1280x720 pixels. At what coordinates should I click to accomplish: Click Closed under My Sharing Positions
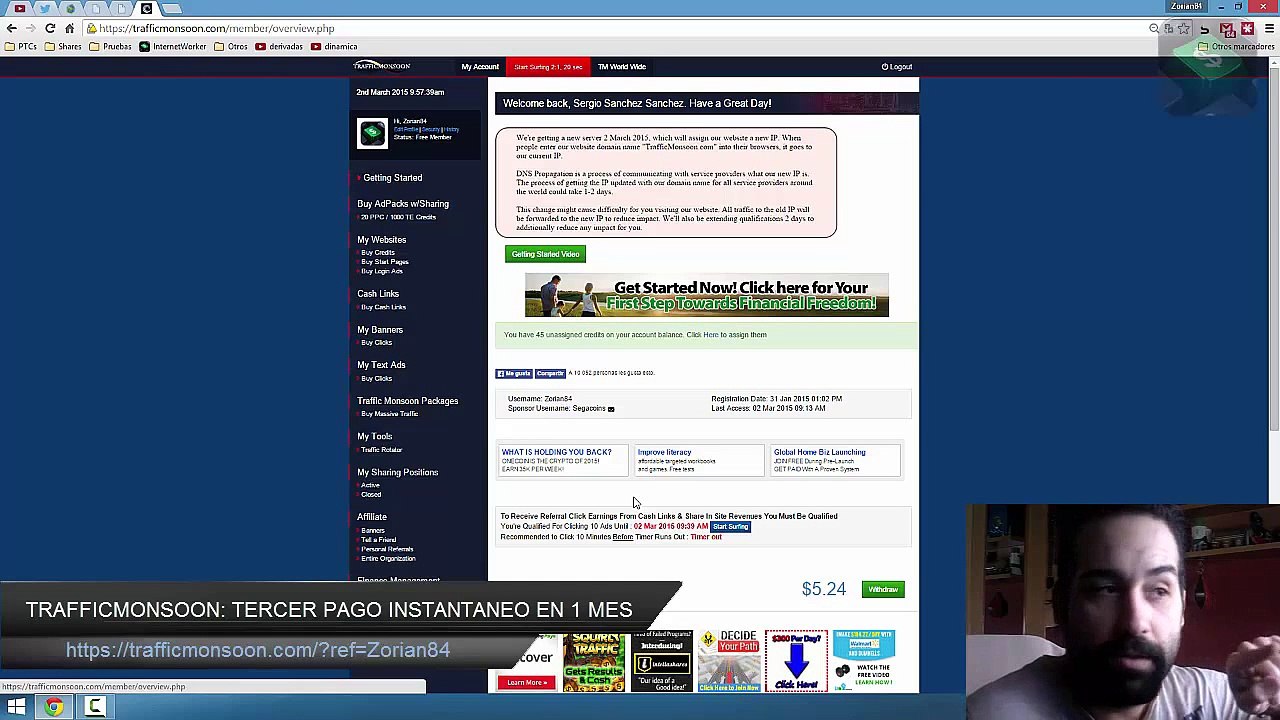pos(371,495)
